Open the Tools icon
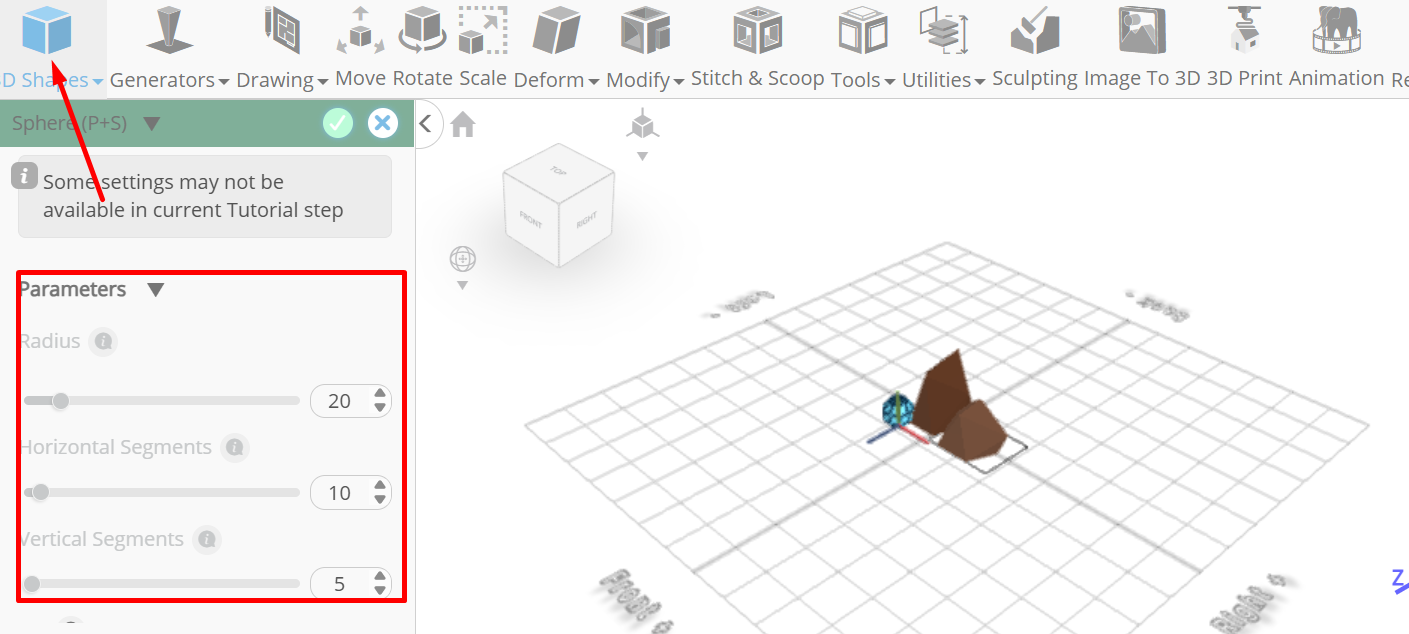 (863, 30)
